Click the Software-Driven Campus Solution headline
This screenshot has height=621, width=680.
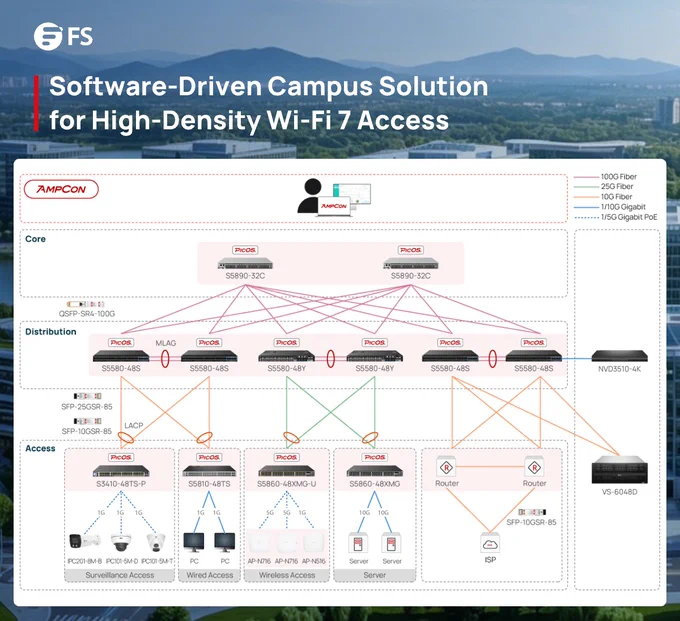268,86
